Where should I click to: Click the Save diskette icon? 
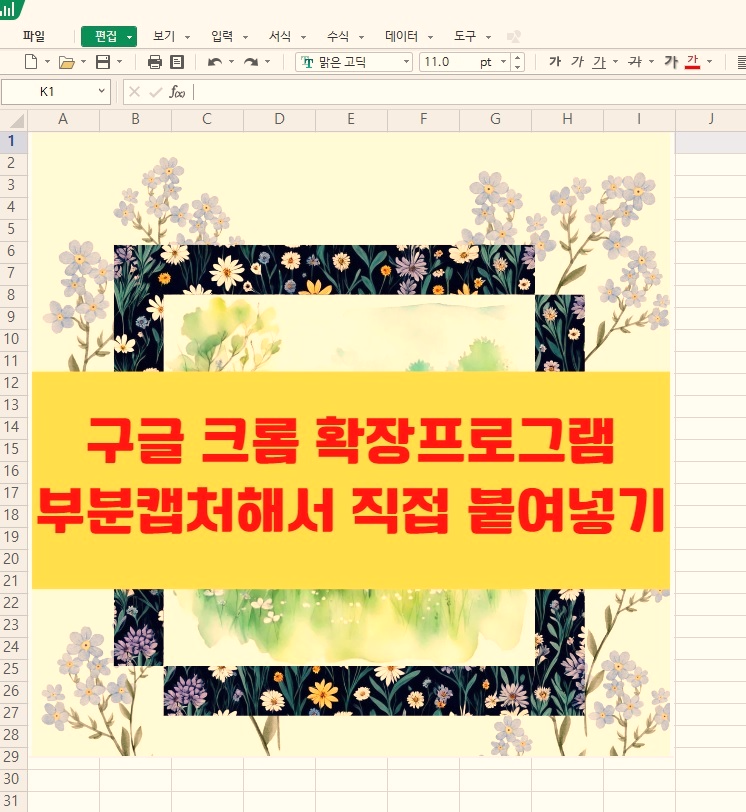tap(103, 62)
